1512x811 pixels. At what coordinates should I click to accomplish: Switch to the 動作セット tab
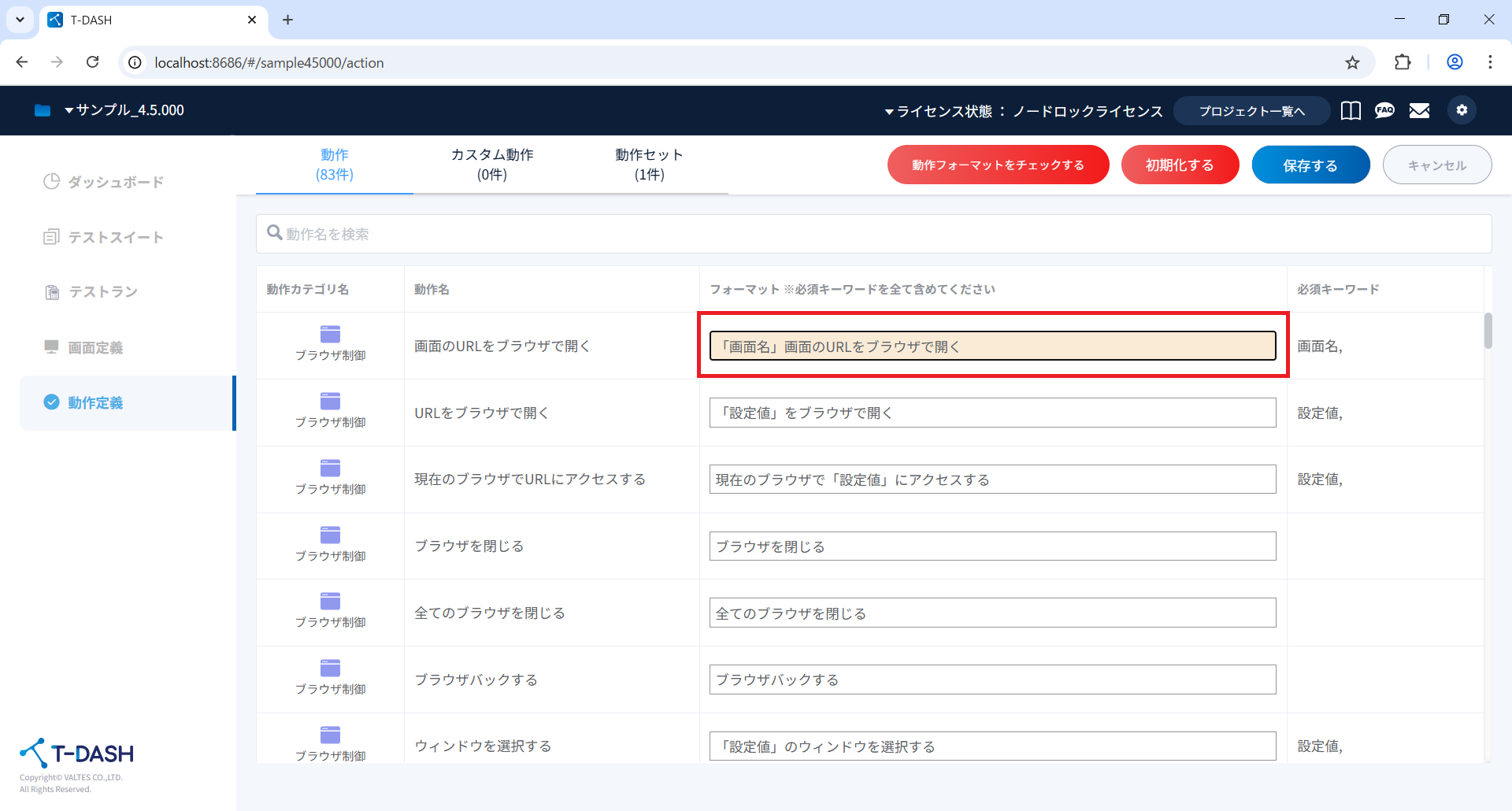649,165
